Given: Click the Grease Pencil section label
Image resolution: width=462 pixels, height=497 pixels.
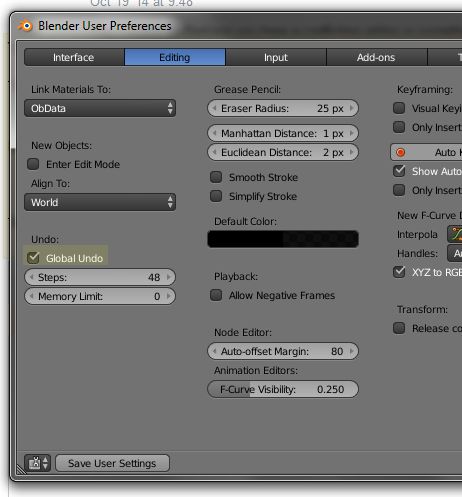Looking at the screenshot, I should point(247,89).
